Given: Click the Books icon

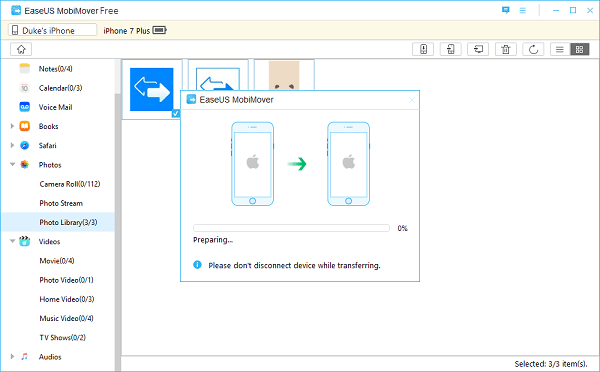Looking at the screenshot, I should tap(24, 126).
